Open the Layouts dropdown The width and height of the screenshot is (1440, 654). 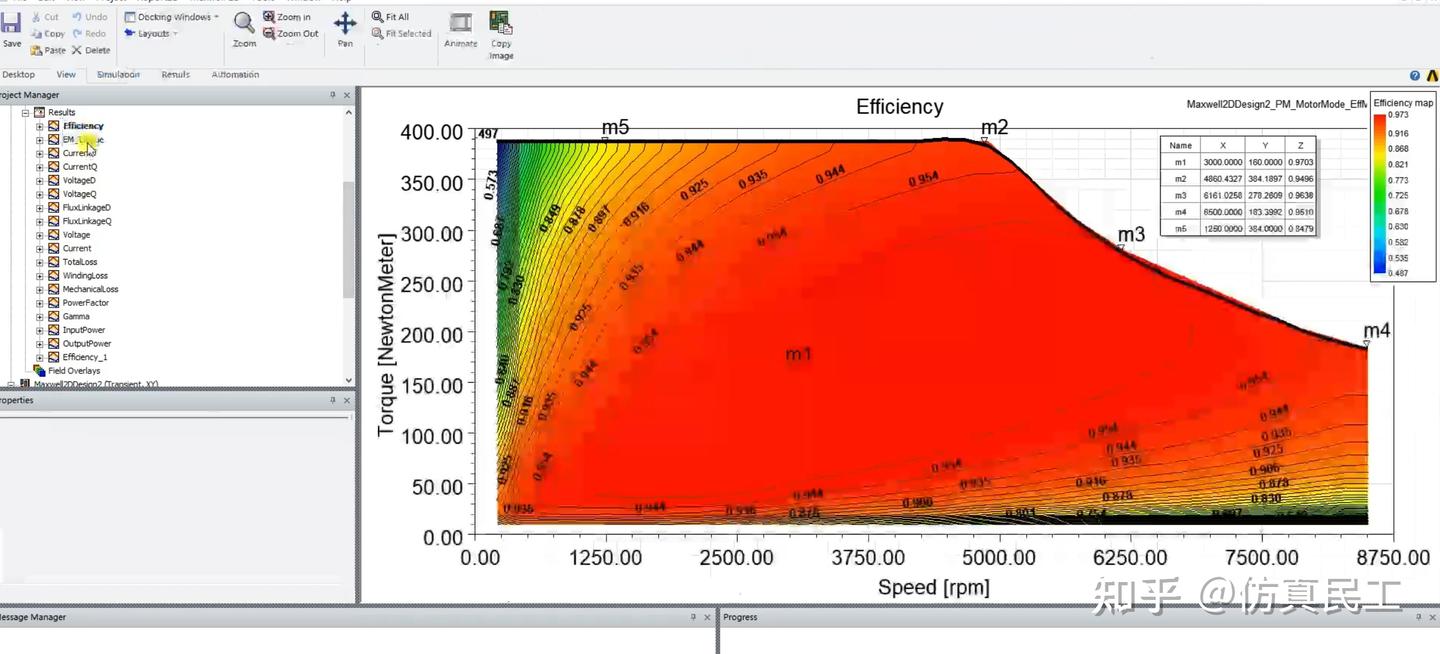point(152,33)
